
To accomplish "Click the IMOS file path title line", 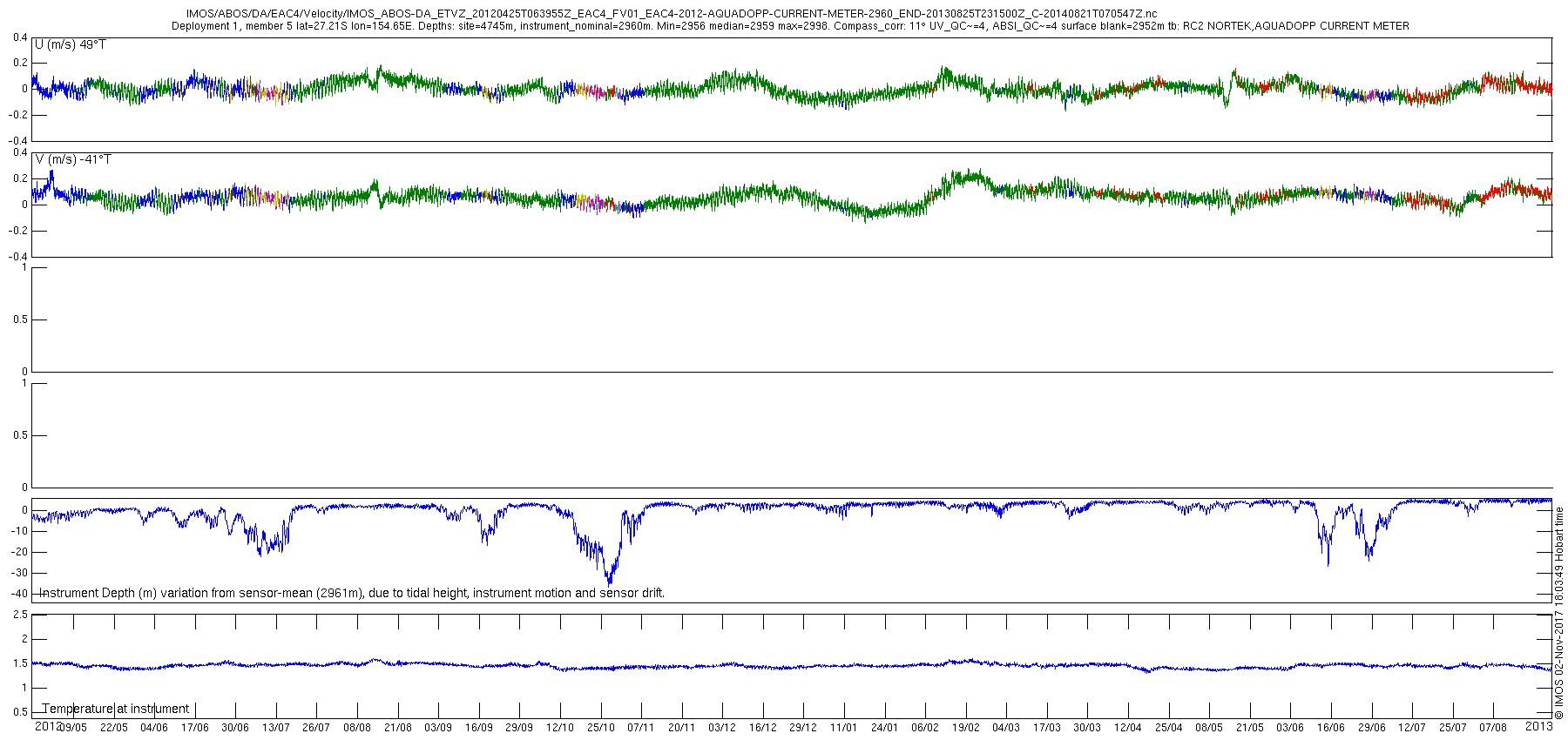I will pyautogui.click(x=672, y=14).
